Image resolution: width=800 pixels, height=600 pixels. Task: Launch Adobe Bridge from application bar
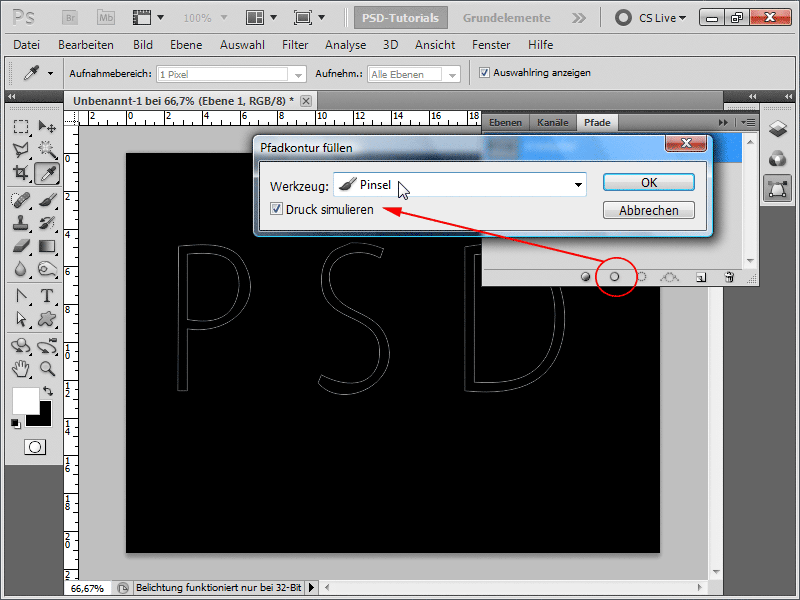pos(70,18)
